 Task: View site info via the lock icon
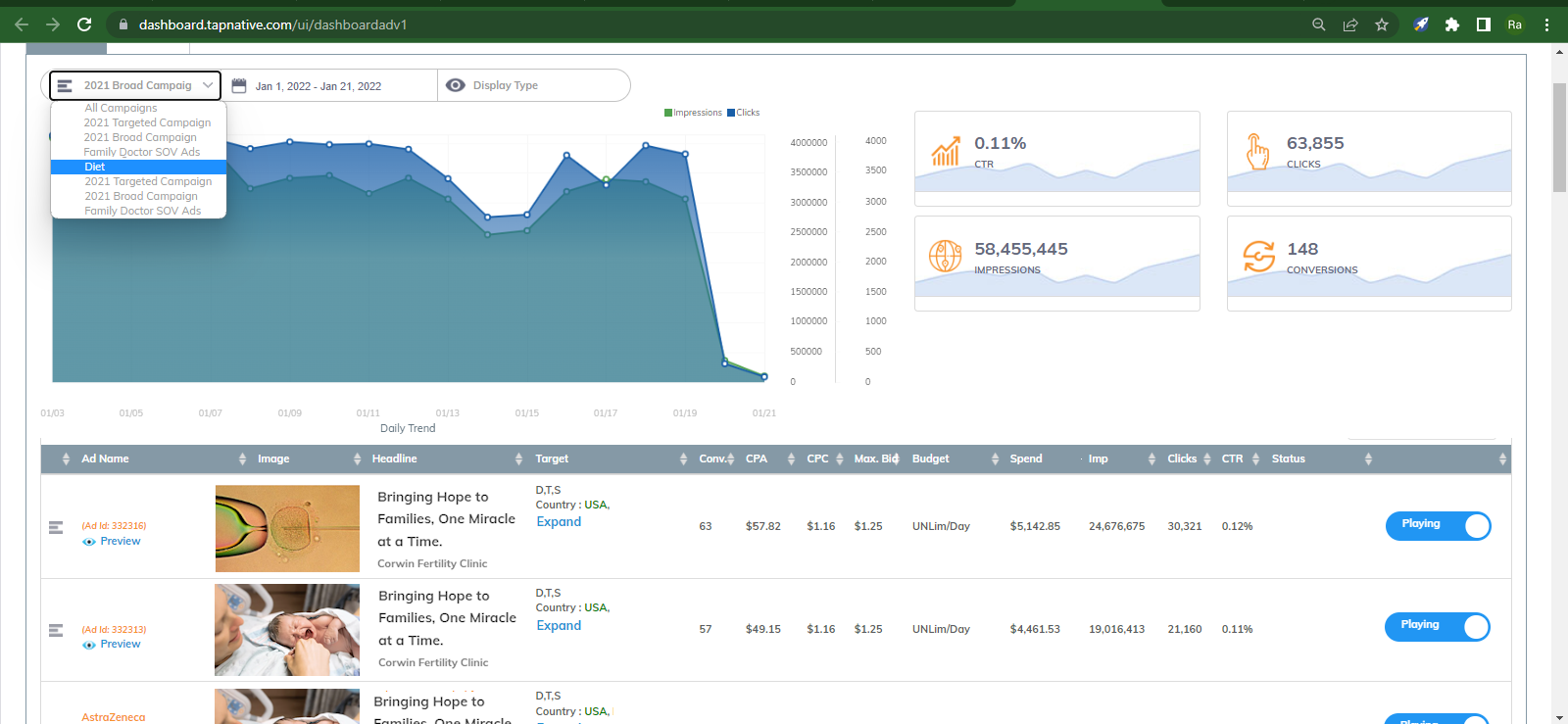click(123, 24)
